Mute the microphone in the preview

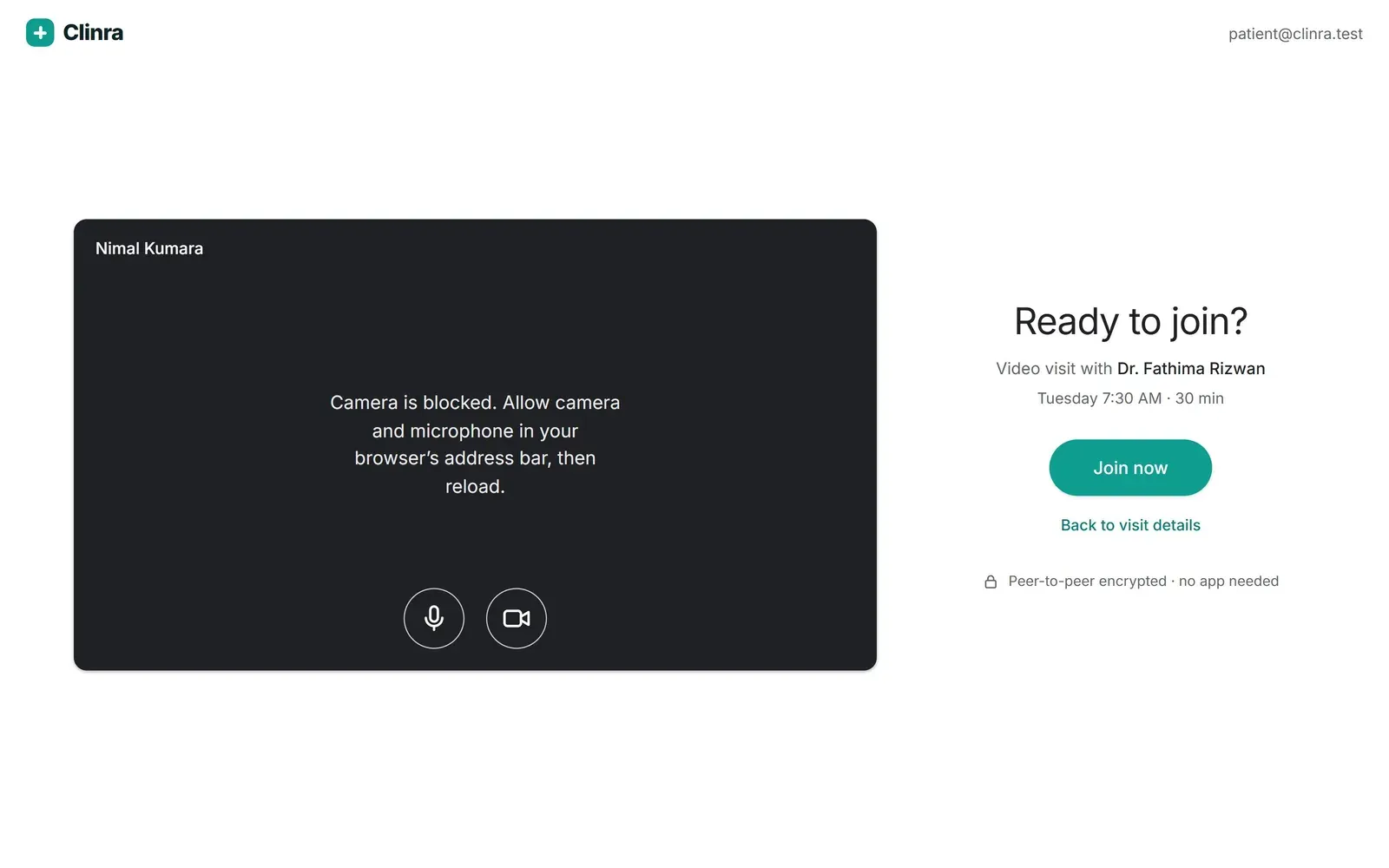coord(434,618)
